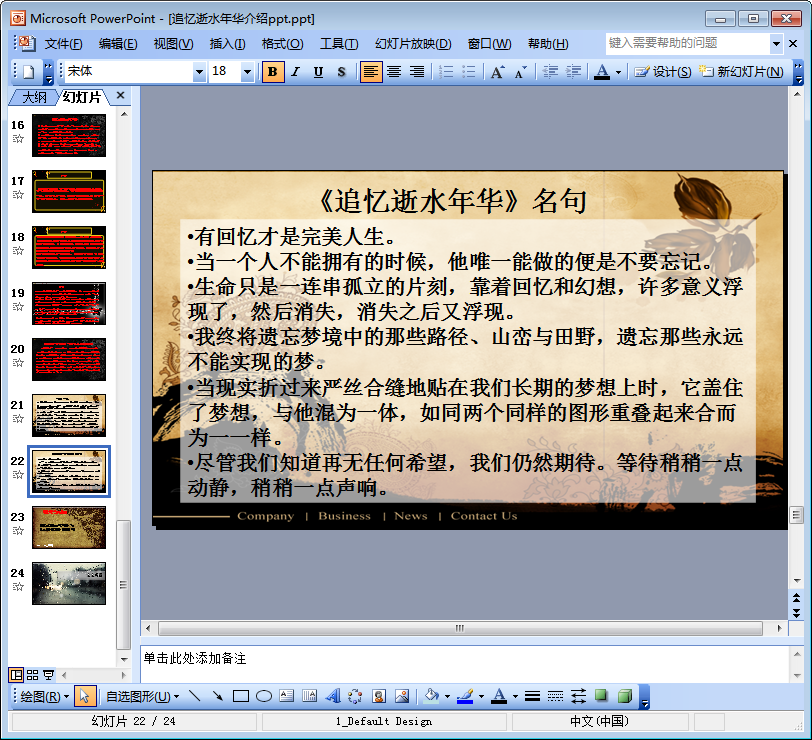
Task: Close the slides pane
Action: point(121,95)
